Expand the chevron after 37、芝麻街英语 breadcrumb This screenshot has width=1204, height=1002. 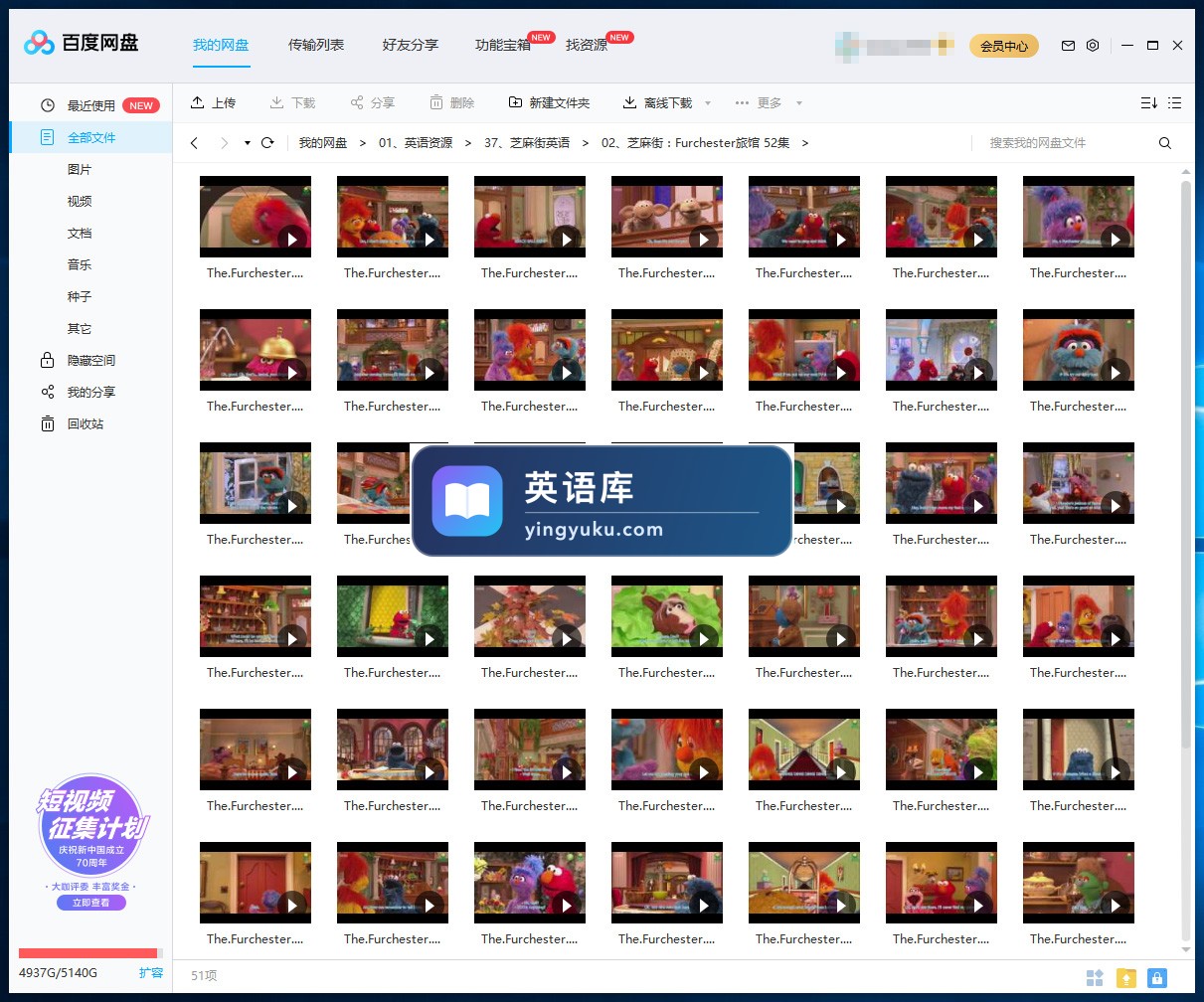point(586,143)
